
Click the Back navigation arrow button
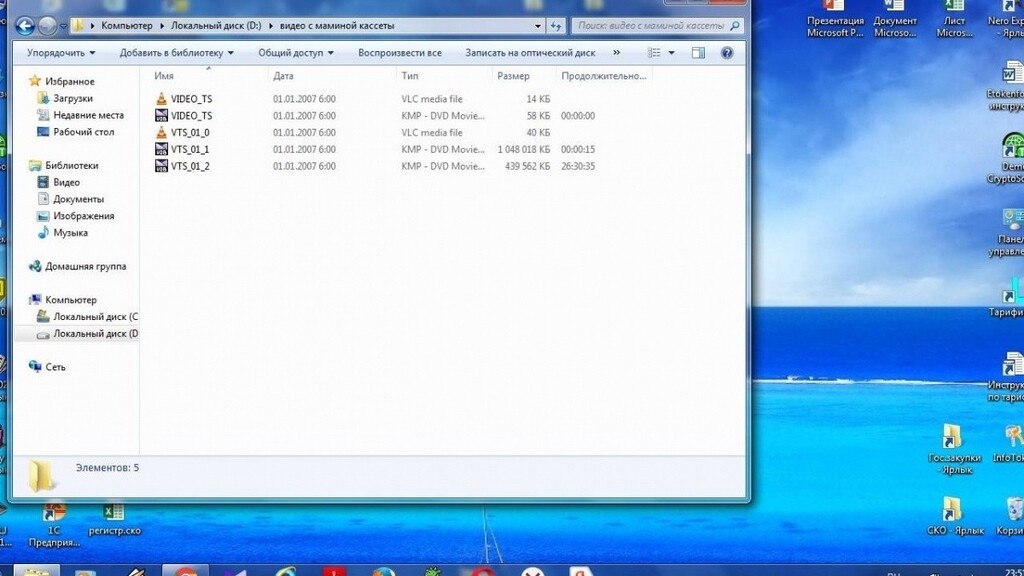[x=25, y=26]
